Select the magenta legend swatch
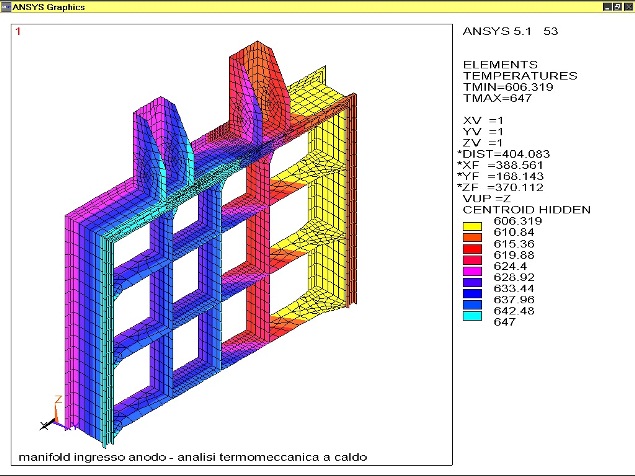 472,271
